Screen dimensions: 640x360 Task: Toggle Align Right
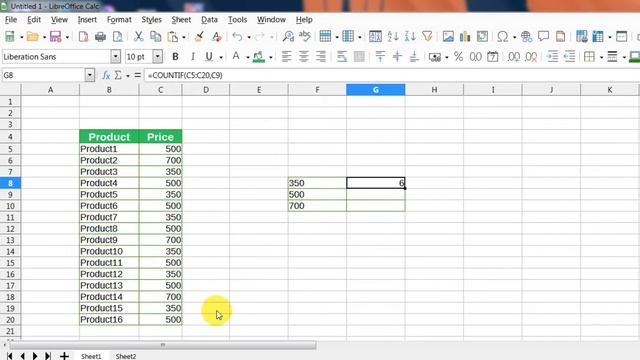pyautogui.click(x=321, y=57)
